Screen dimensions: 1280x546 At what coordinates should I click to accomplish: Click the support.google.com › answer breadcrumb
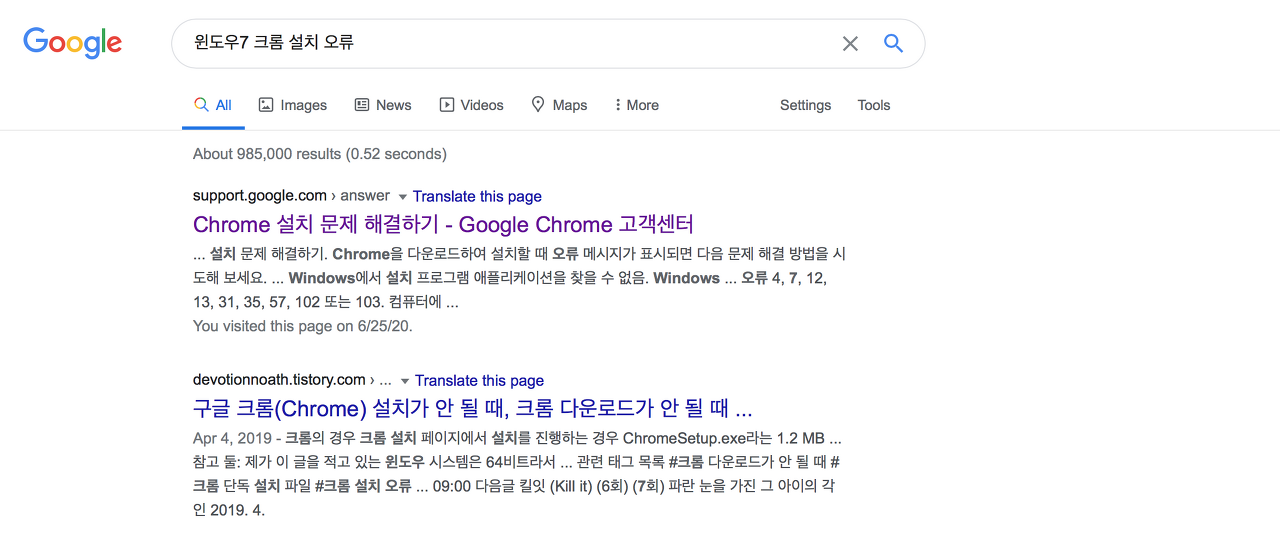coord(292,196)
